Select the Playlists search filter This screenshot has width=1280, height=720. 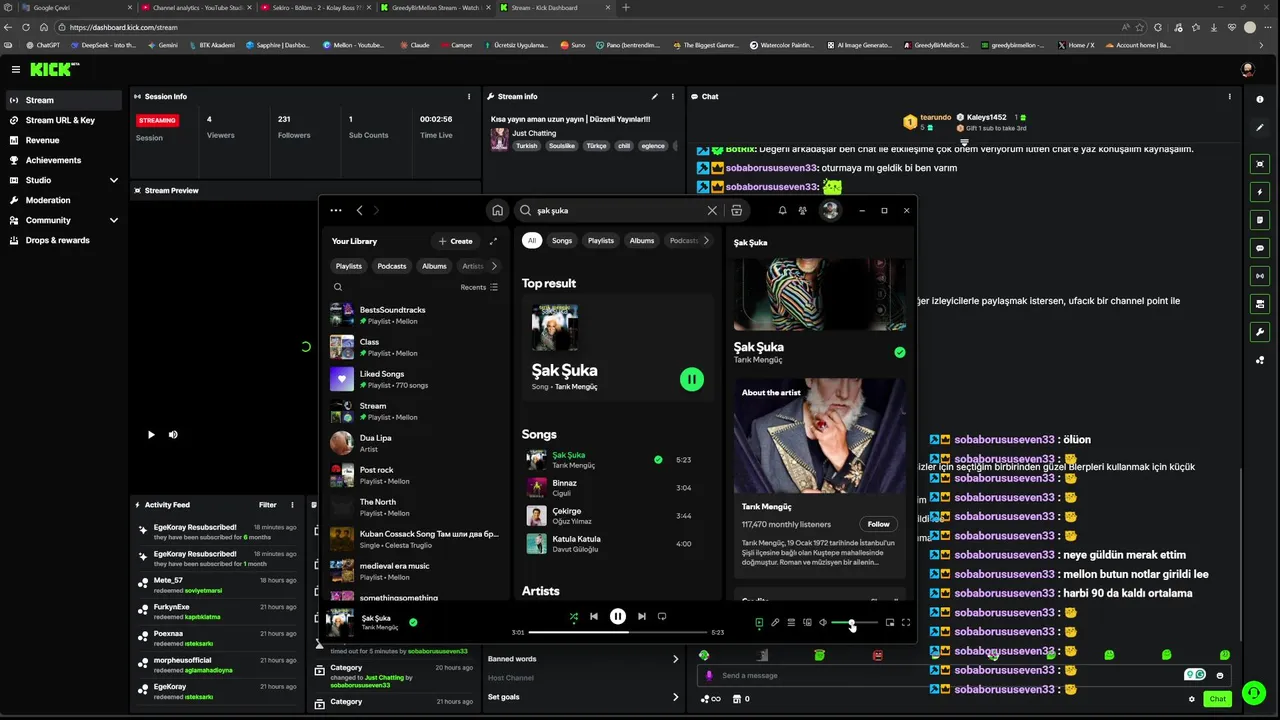601,240
